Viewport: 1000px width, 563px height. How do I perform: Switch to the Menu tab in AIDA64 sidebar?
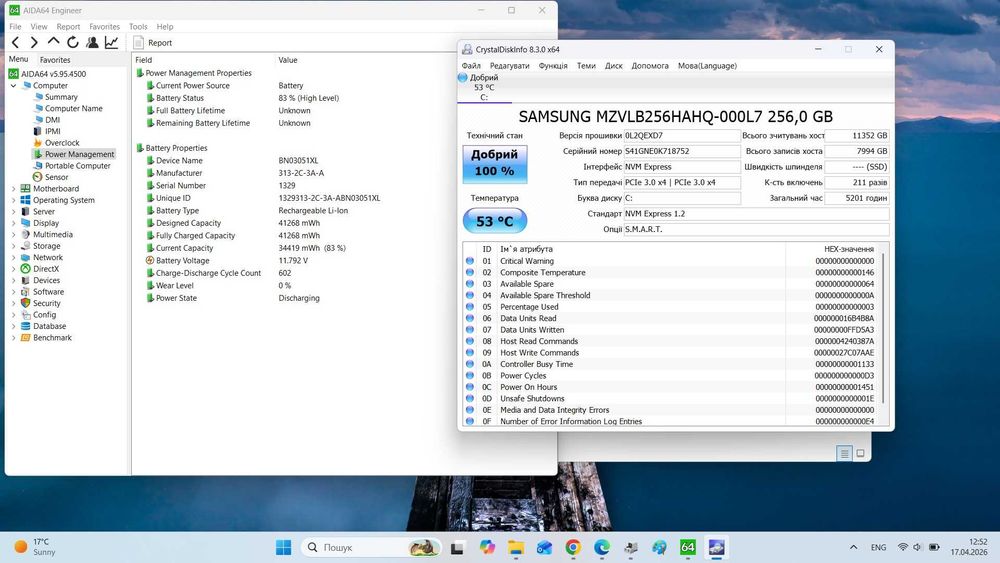click(18, 59)
